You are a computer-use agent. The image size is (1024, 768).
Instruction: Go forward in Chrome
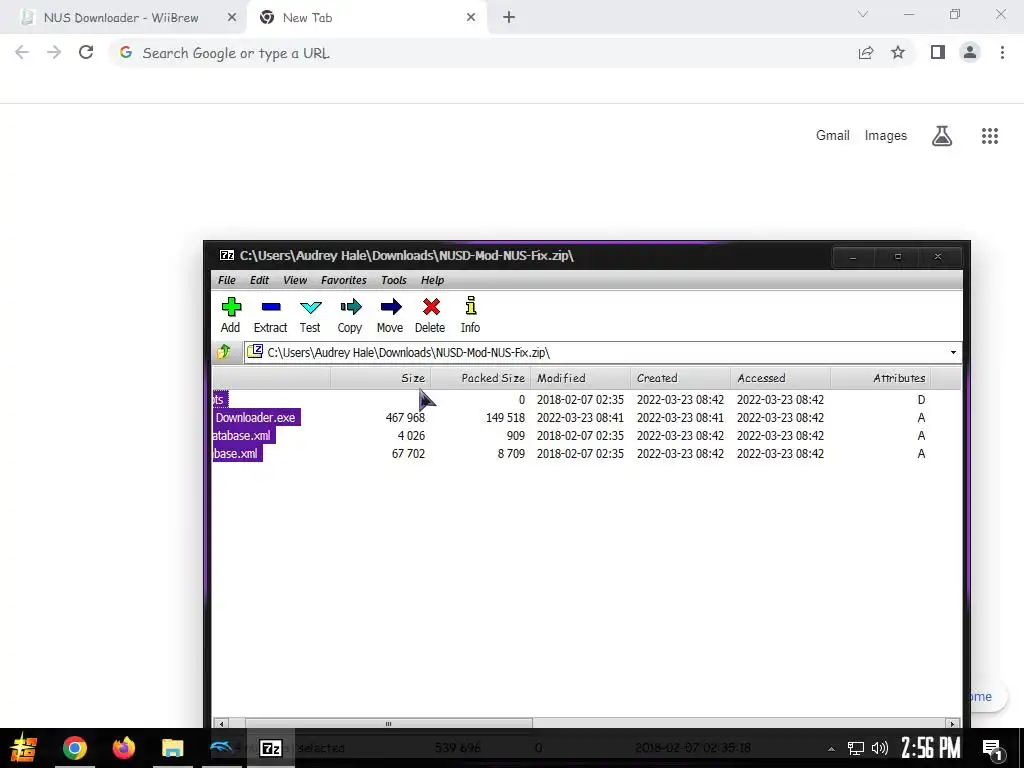click(x=54, y=52)
